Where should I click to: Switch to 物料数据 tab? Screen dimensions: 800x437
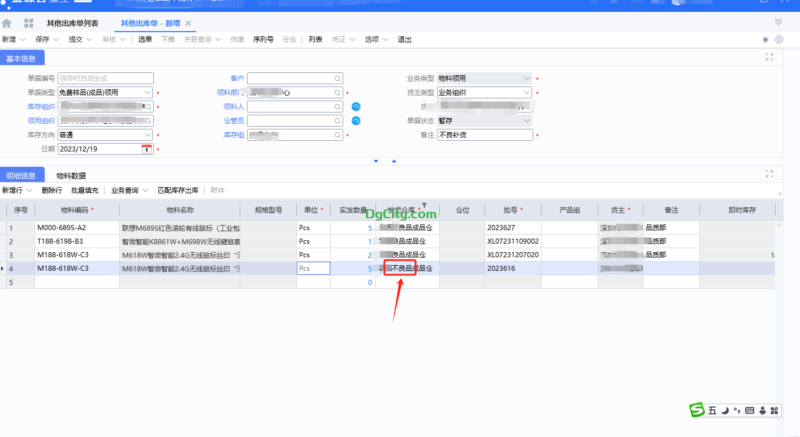pyautogui.click(x=71, y=175)
